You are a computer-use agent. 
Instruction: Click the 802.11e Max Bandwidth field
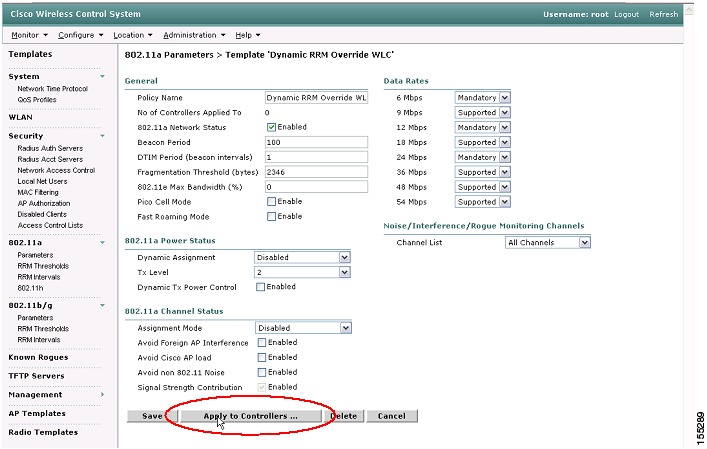[x=316, y=187]
